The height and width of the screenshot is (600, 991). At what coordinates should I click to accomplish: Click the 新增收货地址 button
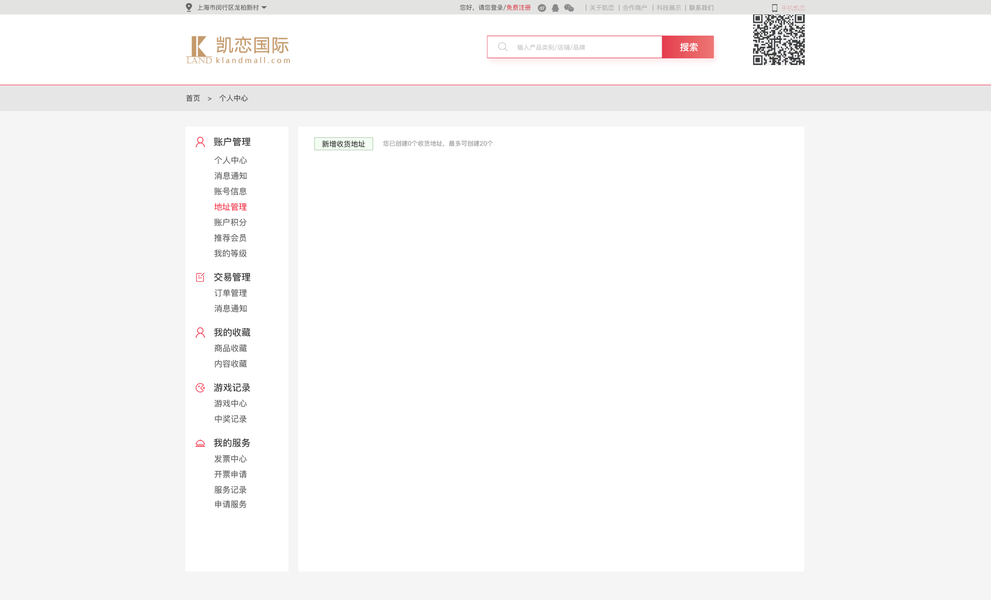pyautogui.click(x=344, y=143)
